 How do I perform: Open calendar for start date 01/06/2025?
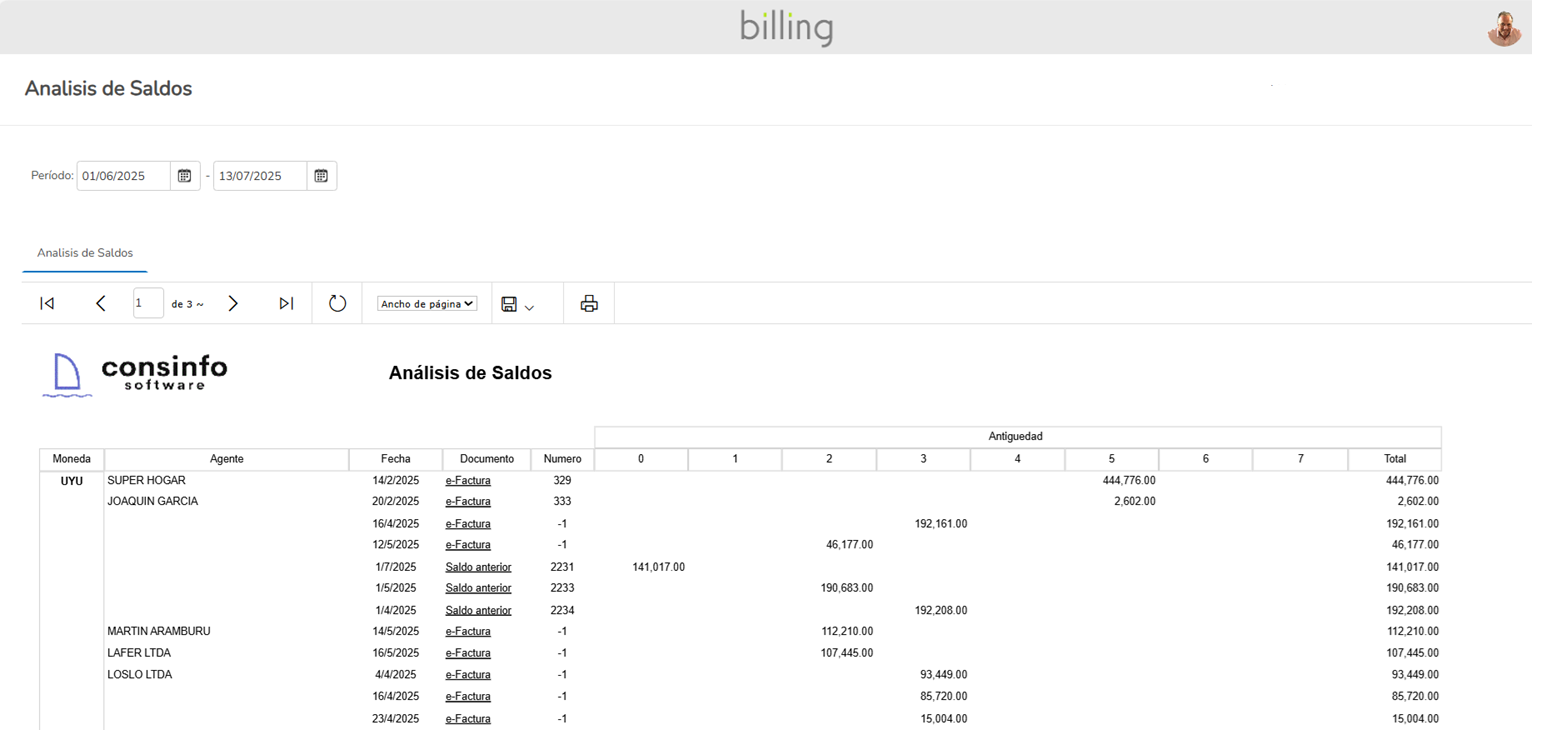pyautogui.click(x=184, y=176)
